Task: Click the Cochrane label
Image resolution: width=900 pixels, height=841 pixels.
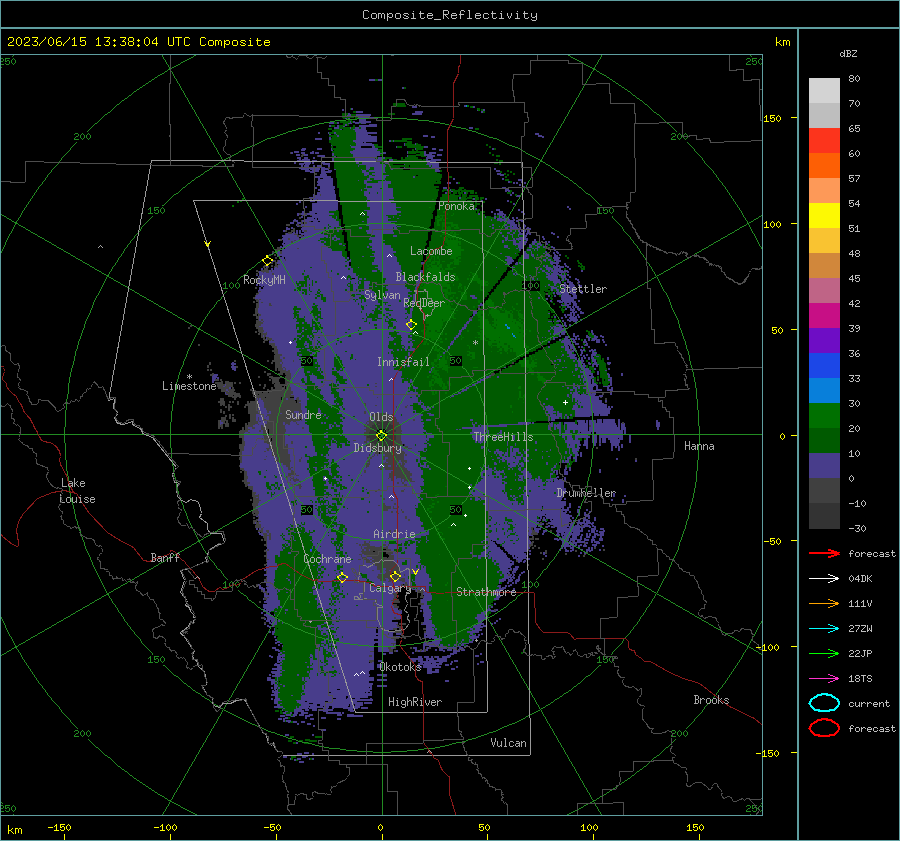Action: click(327, 559)
